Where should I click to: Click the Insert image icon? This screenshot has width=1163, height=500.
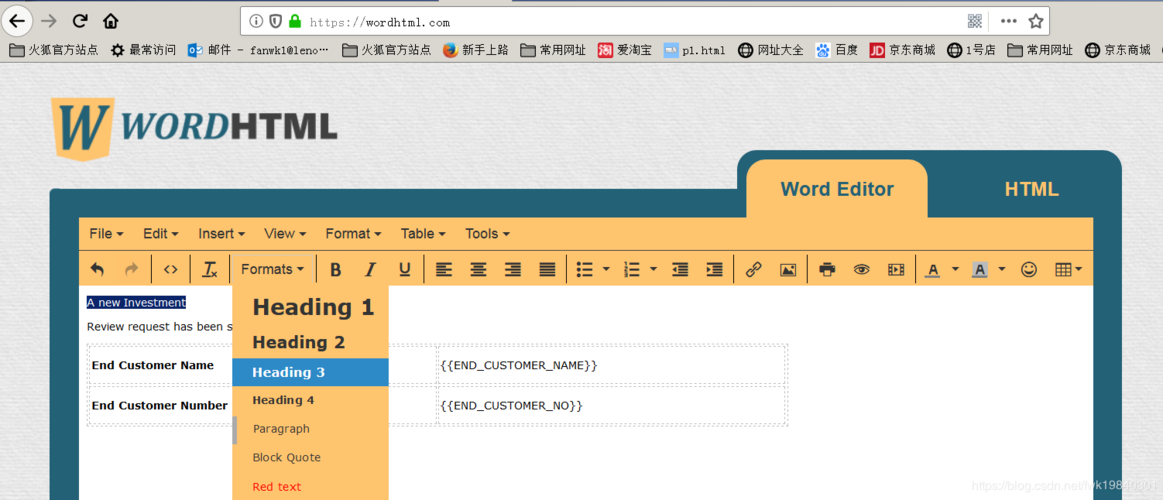788,269
